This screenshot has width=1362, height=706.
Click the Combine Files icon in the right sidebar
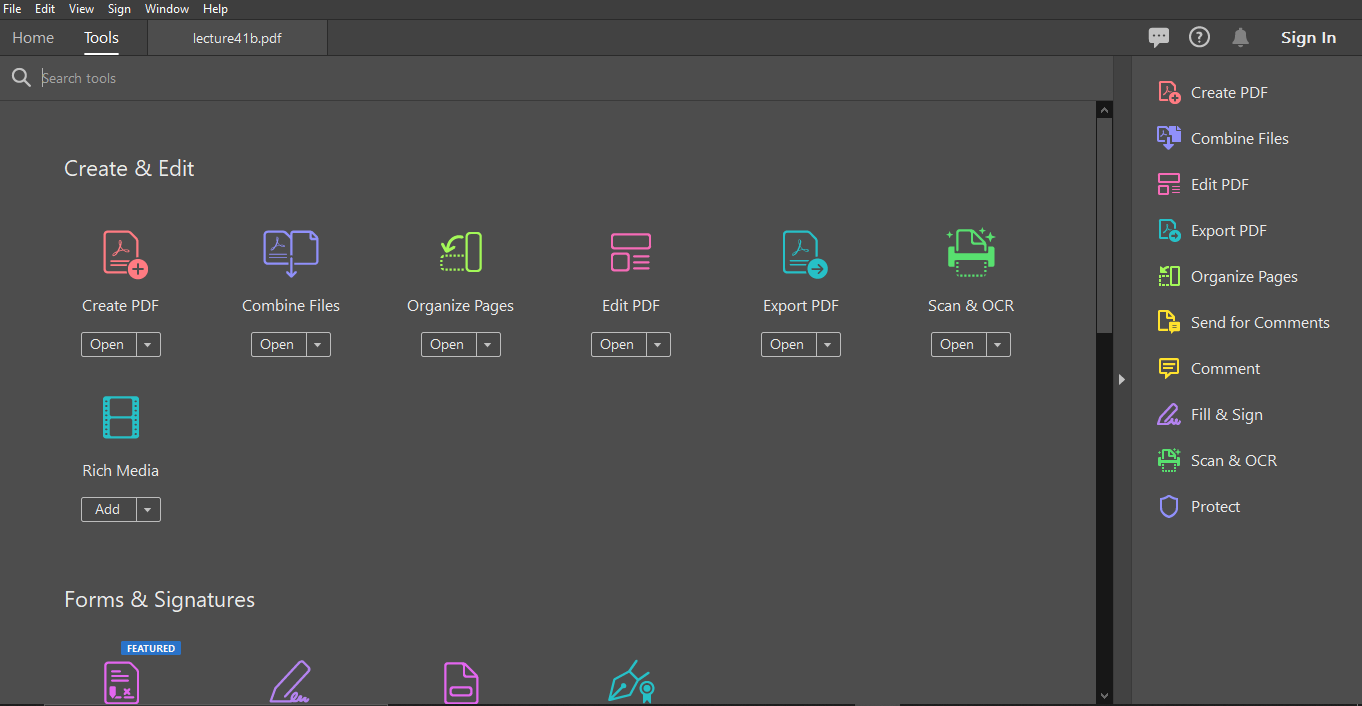pos(1169,138)
